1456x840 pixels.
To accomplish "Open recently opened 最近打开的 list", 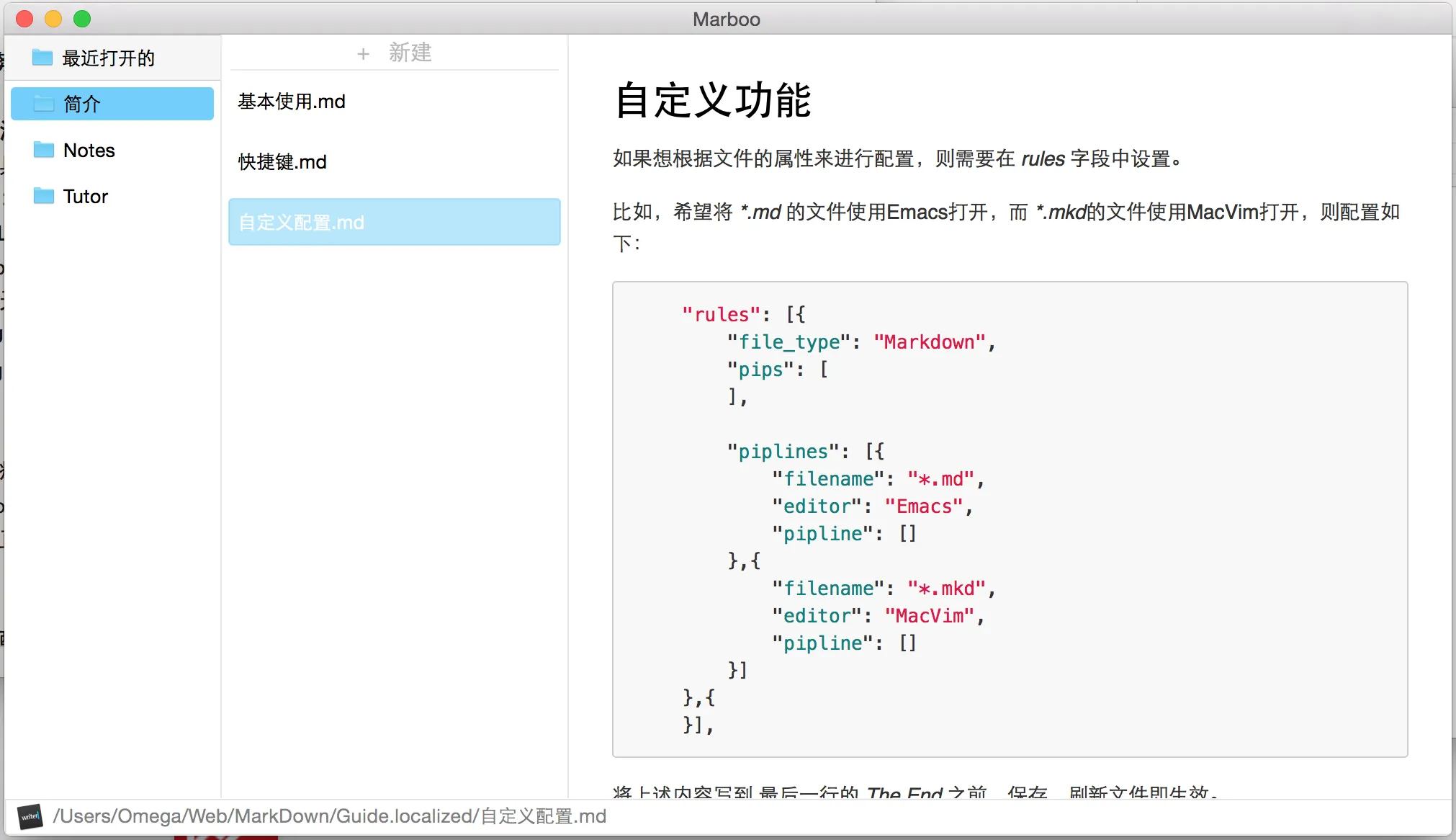I will click(108, 58).
